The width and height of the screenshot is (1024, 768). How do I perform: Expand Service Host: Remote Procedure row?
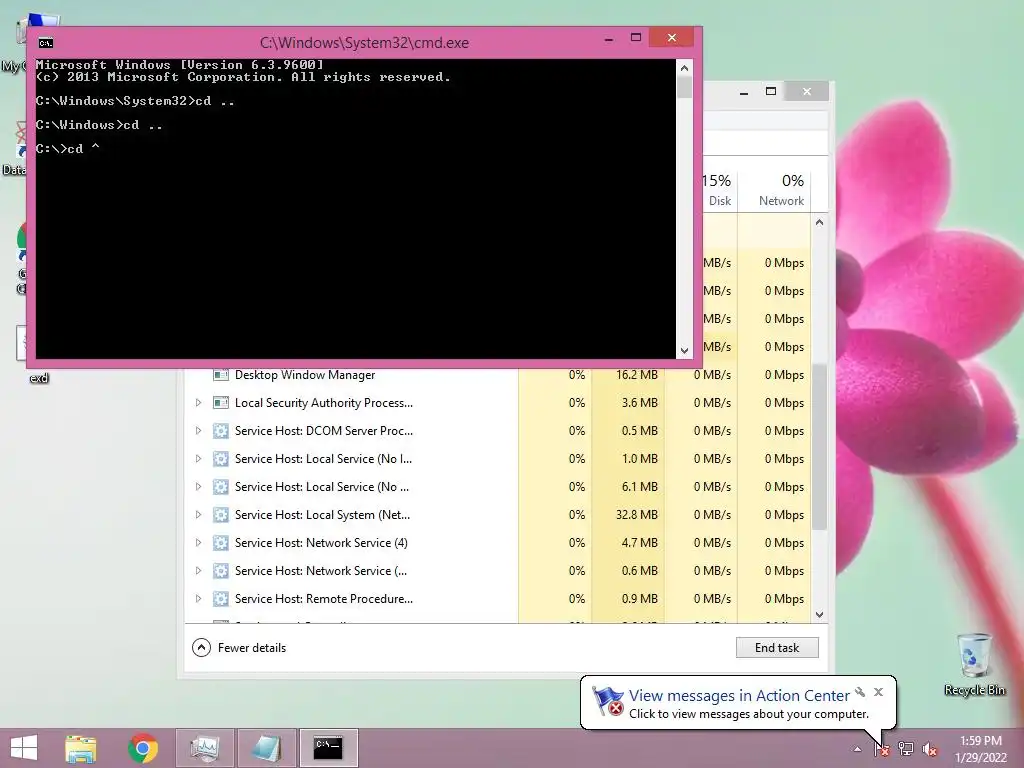tap(199, 600)
